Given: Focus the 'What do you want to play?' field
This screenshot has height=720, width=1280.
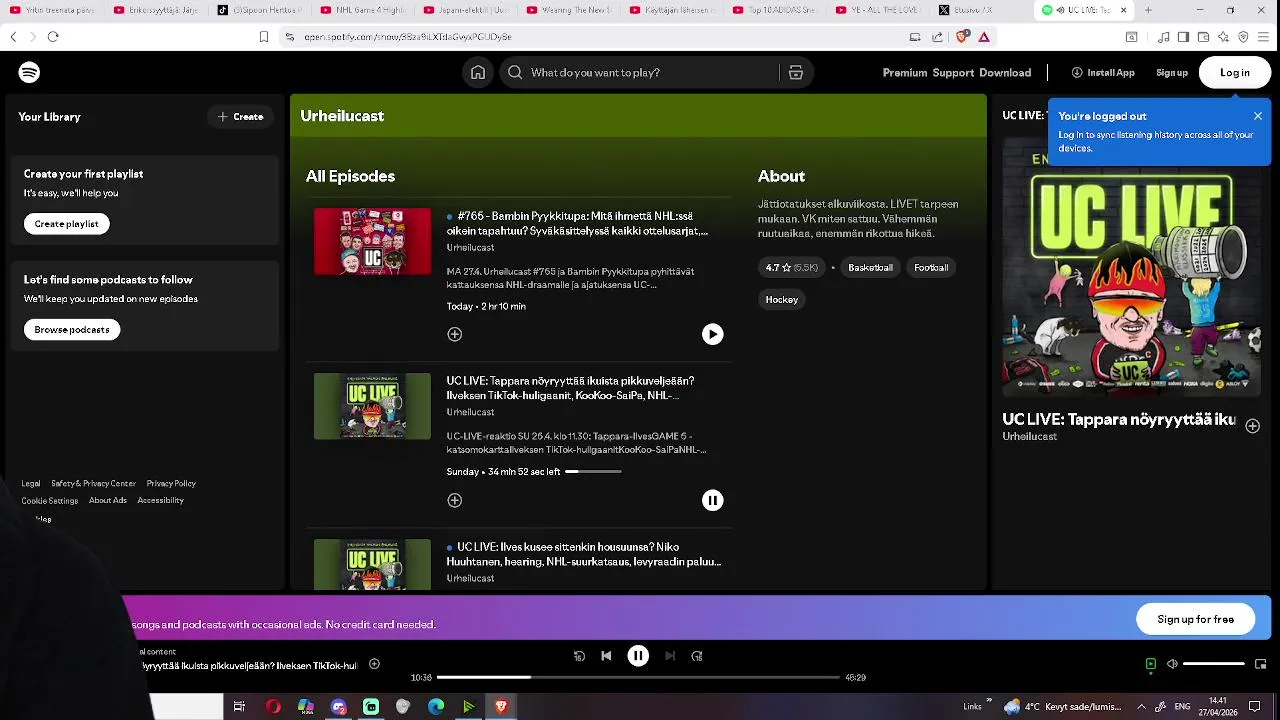Looking at the screenshot, I should coord(642,72).
